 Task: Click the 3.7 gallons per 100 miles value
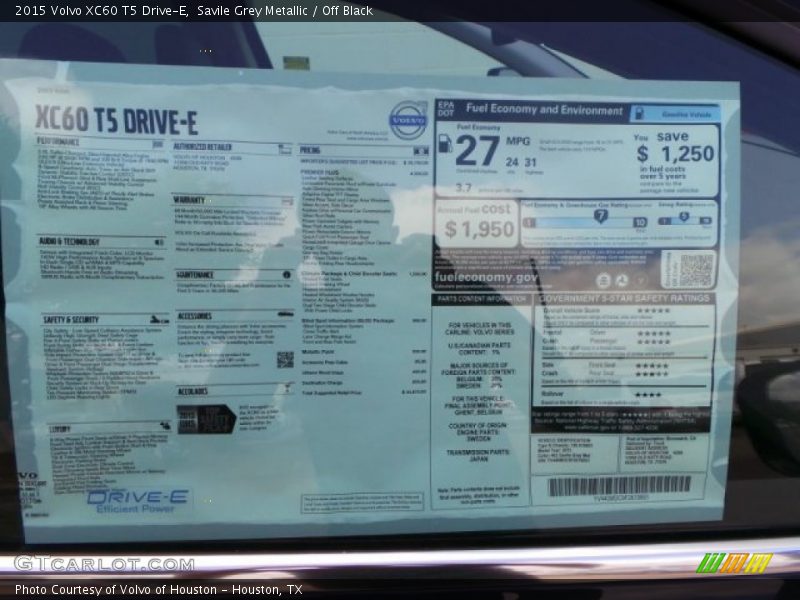click(463, 188)
